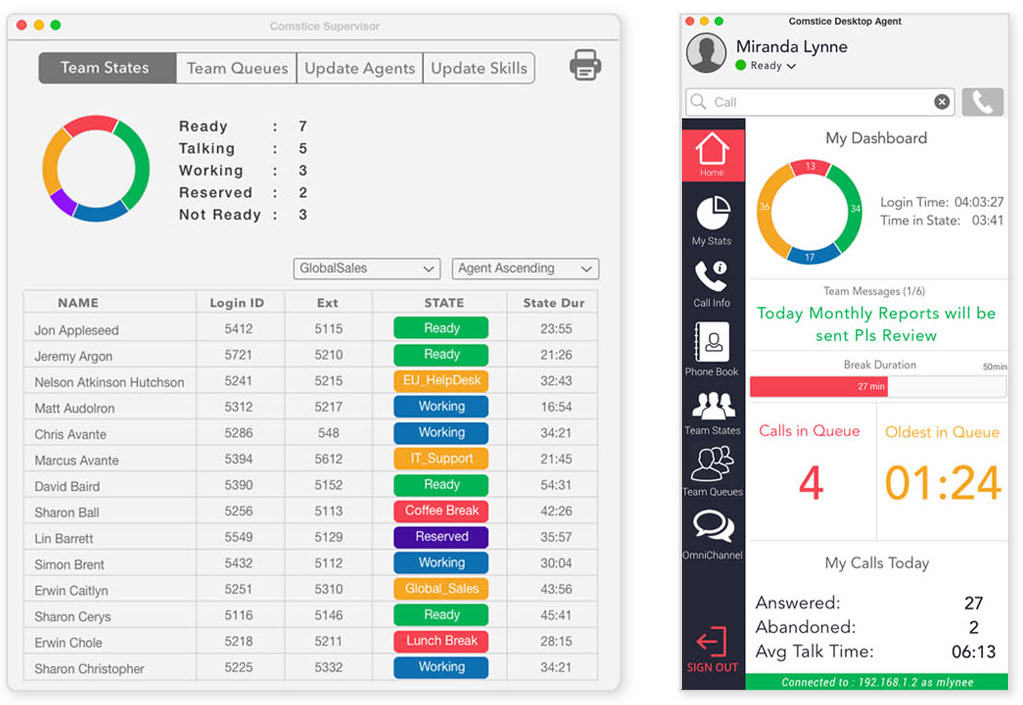Click Jeremy Argon's Ready state badge

click(x=441, y=354)
